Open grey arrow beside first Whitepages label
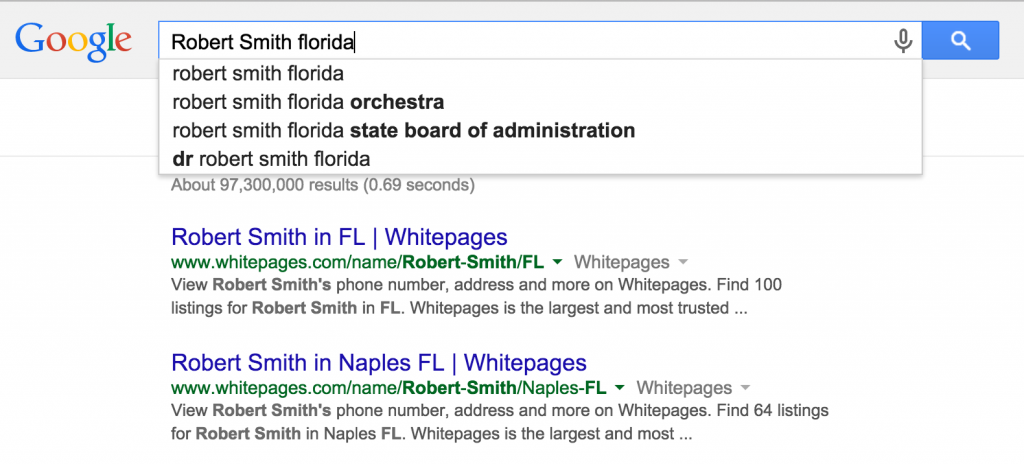The width and height of the screenshot is (1024, 464). (683, 262)
